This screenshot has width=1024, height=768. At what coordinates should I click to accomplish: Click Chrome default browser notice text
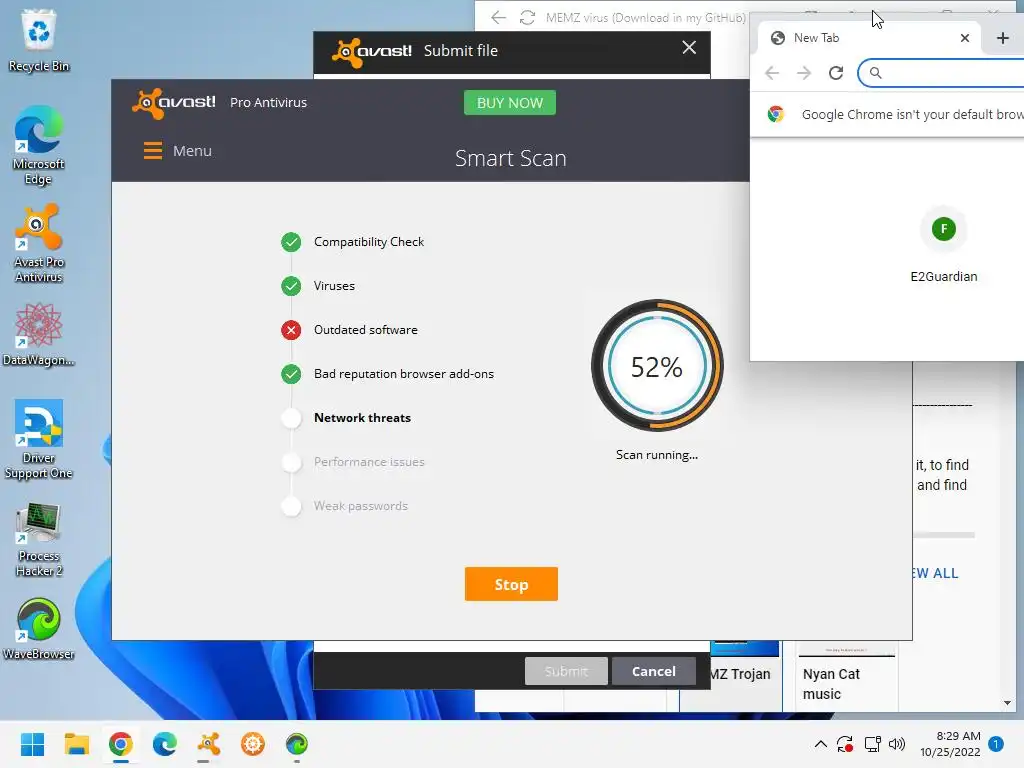(912, 114)
